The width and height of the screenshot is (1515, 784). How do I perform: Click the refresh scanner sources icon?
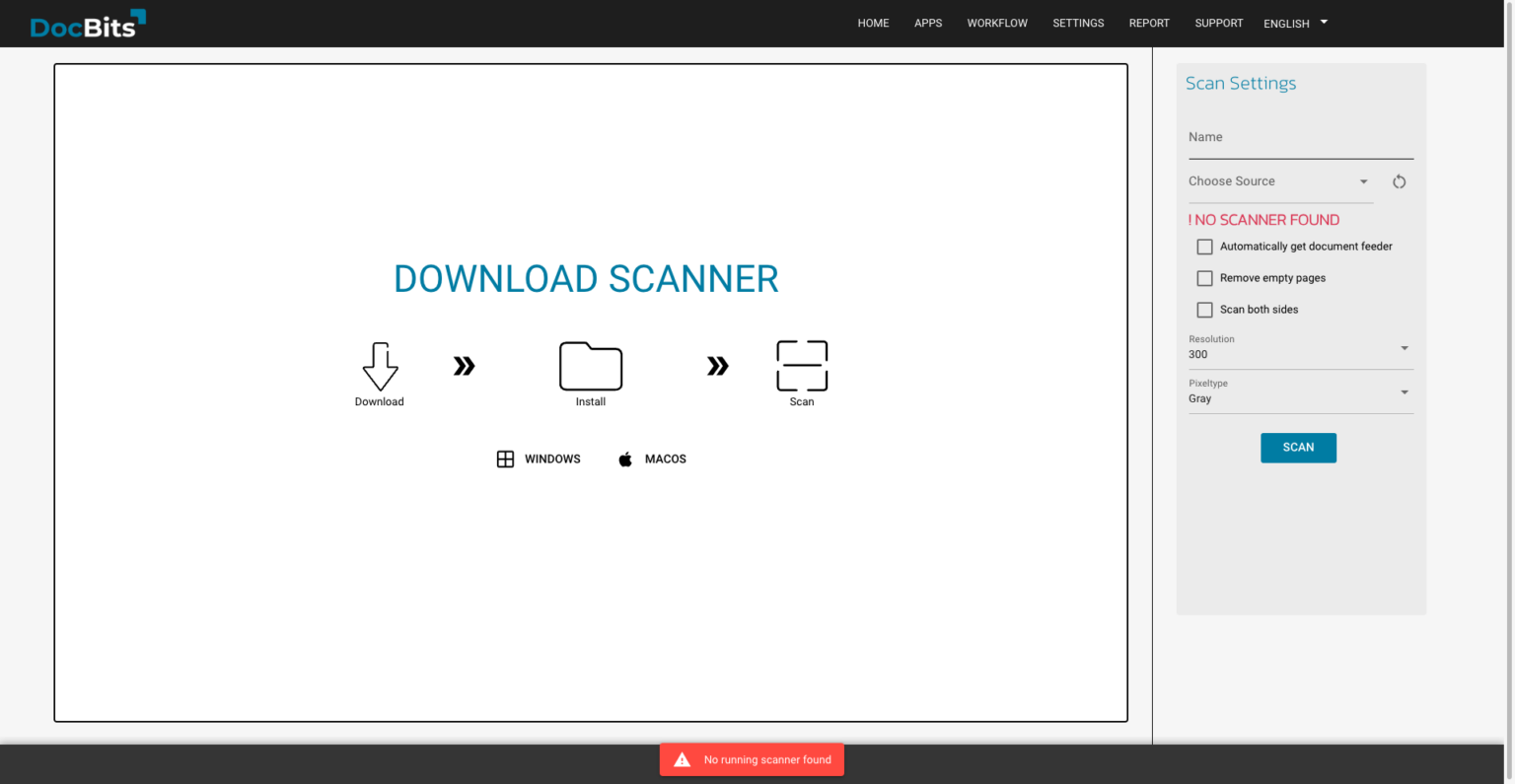[x=1400, y=181]
